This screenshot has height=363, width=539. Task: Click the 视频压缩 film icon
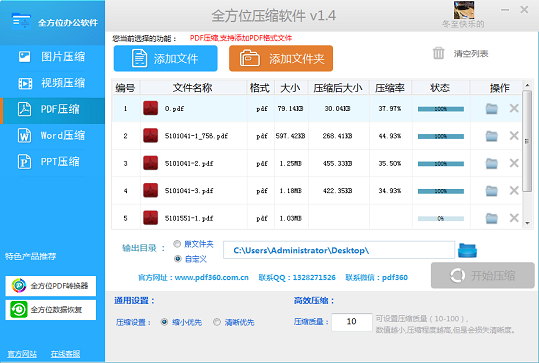coord(25,83)
